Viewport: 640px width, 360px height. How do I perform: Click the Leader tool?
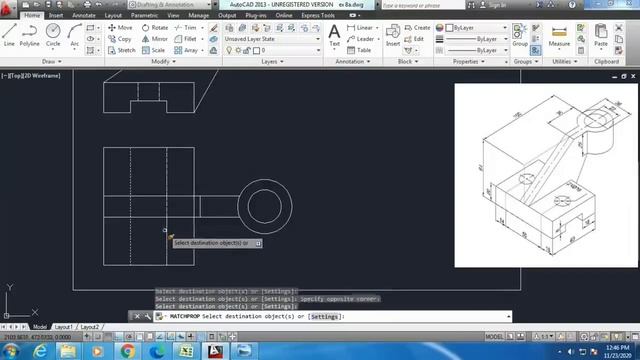coord(360,39)
